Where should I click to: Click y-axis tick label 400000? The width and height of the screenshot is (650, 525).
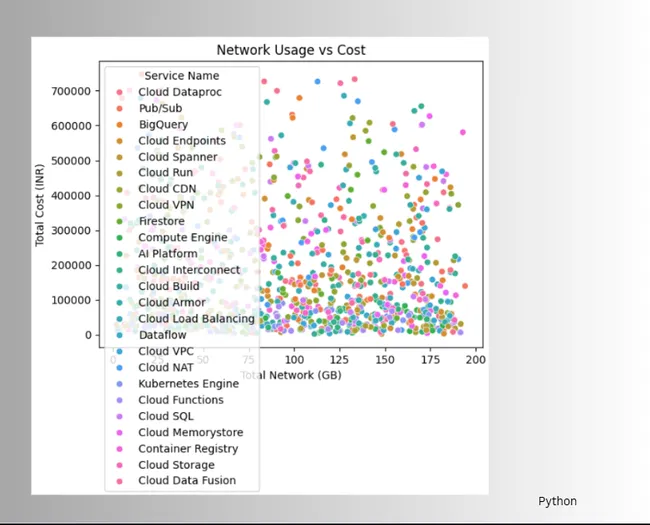(x=71, y=195)
